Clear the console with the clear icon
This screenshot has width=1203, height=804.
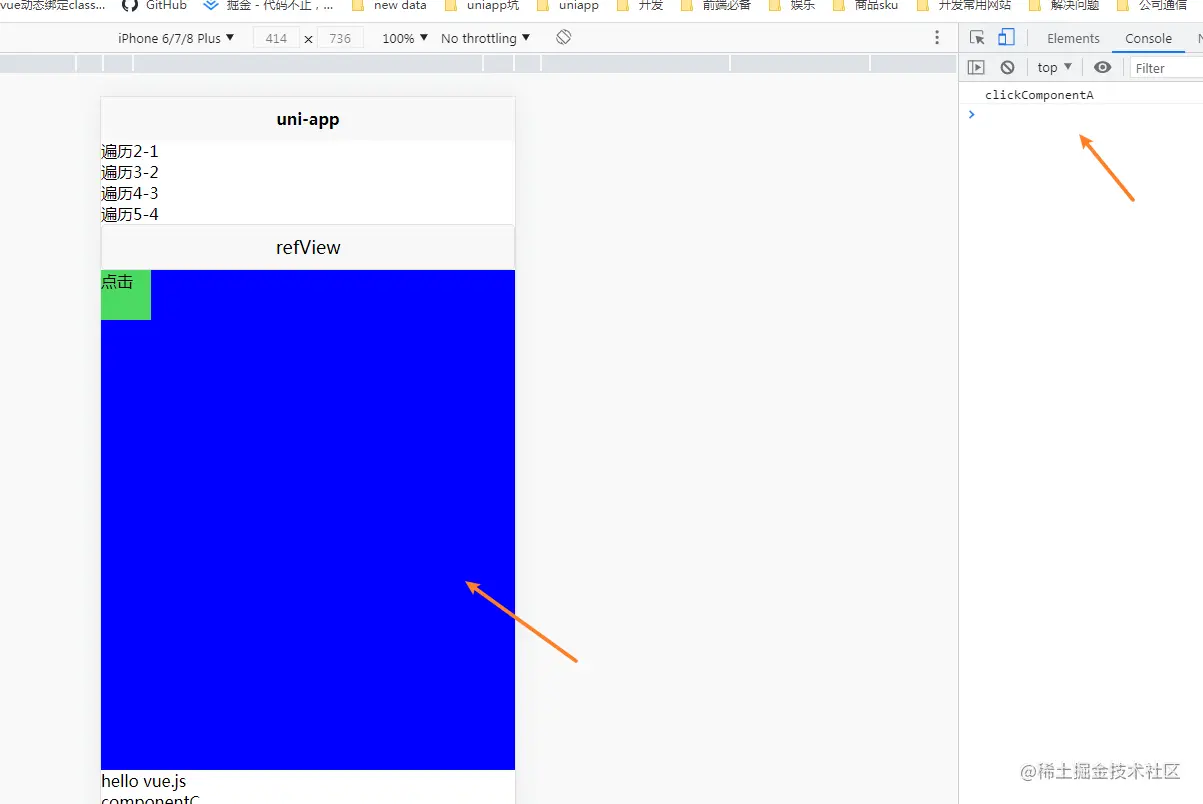click(x=1007, y=67)
